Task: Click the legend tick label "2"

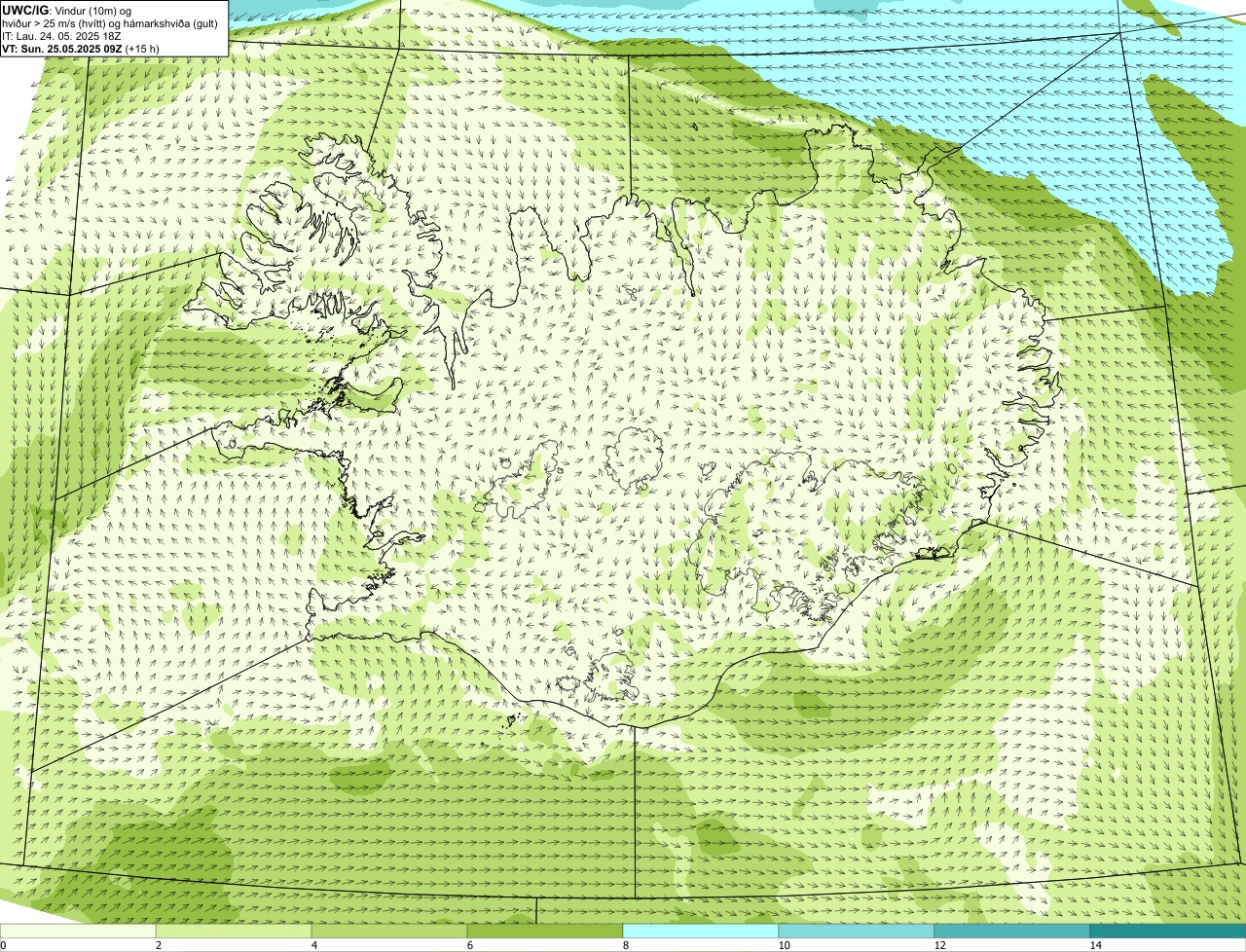Action: click(158, 945)
